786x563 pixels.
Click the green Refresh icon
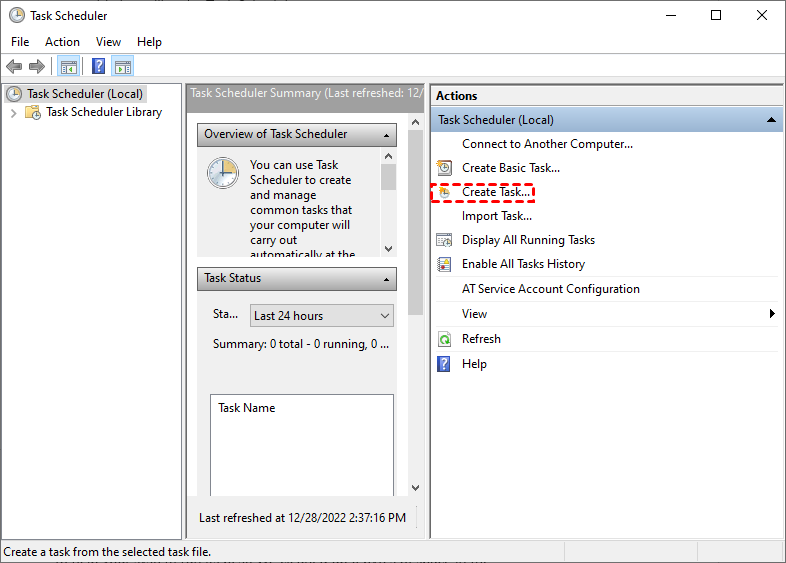tap(444, 339)
